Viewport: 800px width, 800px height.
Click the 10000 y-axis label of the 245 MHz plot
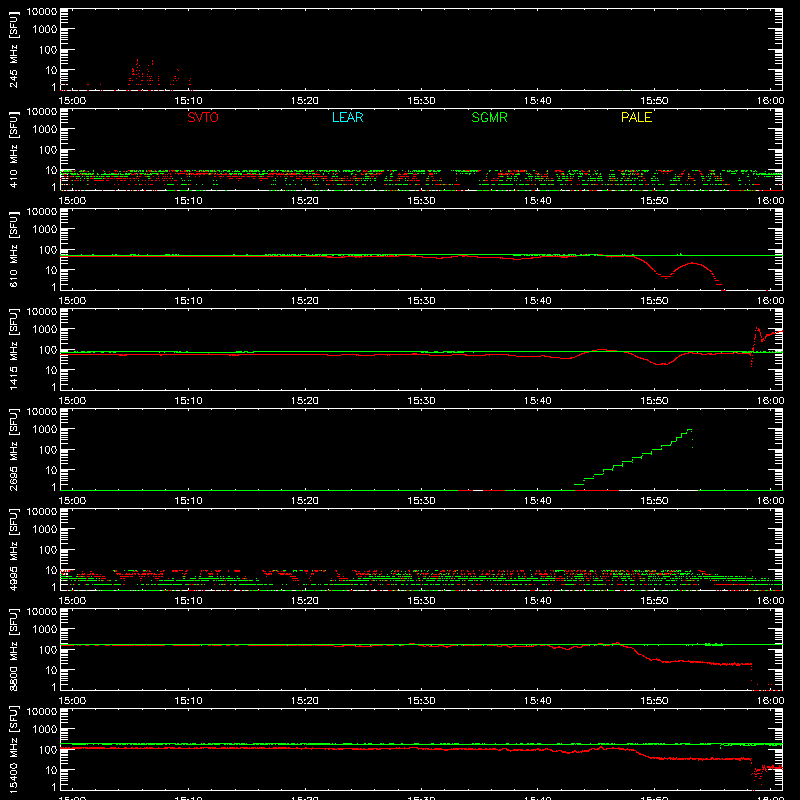42,11
